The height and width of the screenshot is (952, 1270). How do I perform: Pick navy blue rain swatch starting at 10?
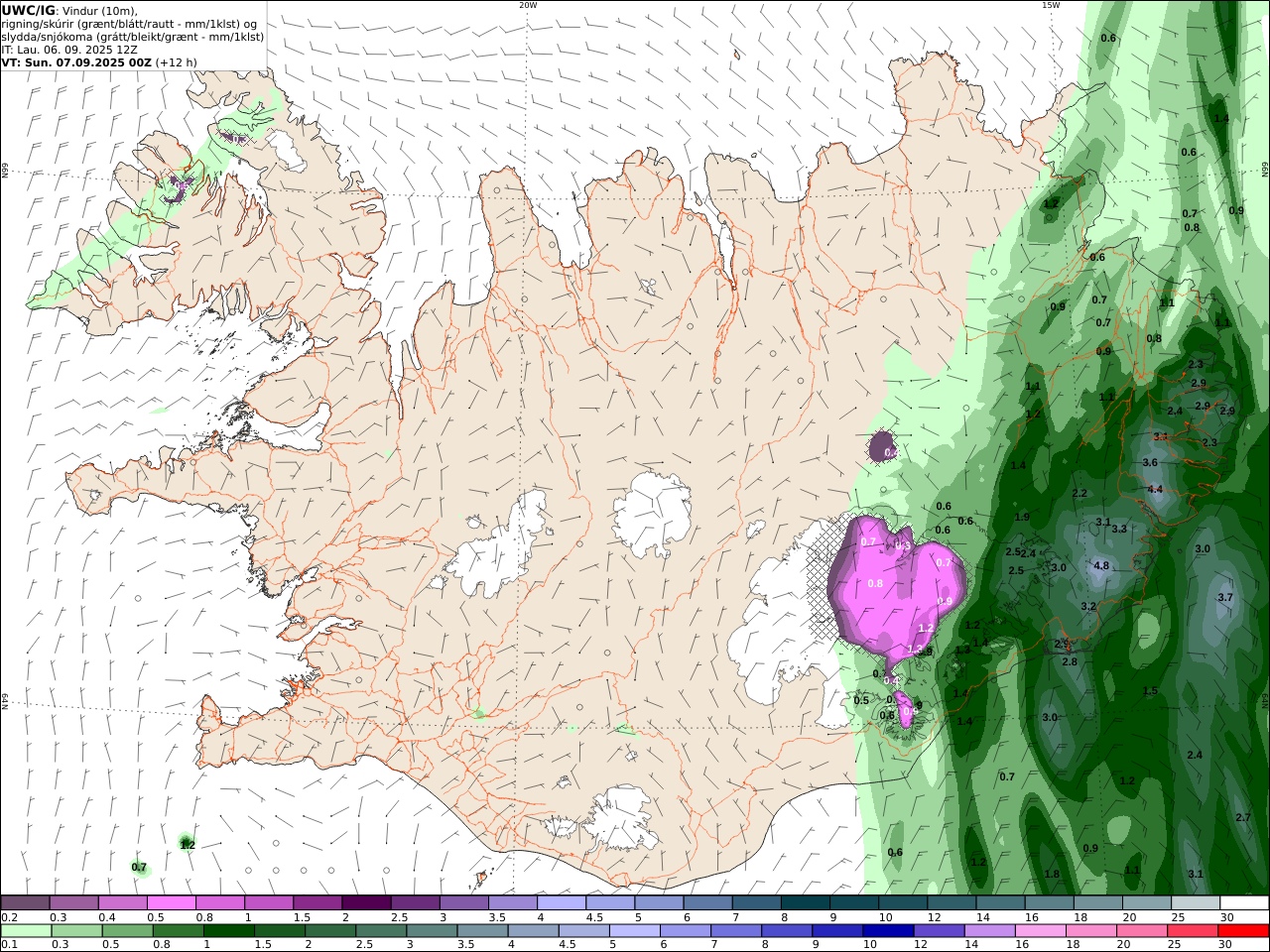tap(889, 931)
